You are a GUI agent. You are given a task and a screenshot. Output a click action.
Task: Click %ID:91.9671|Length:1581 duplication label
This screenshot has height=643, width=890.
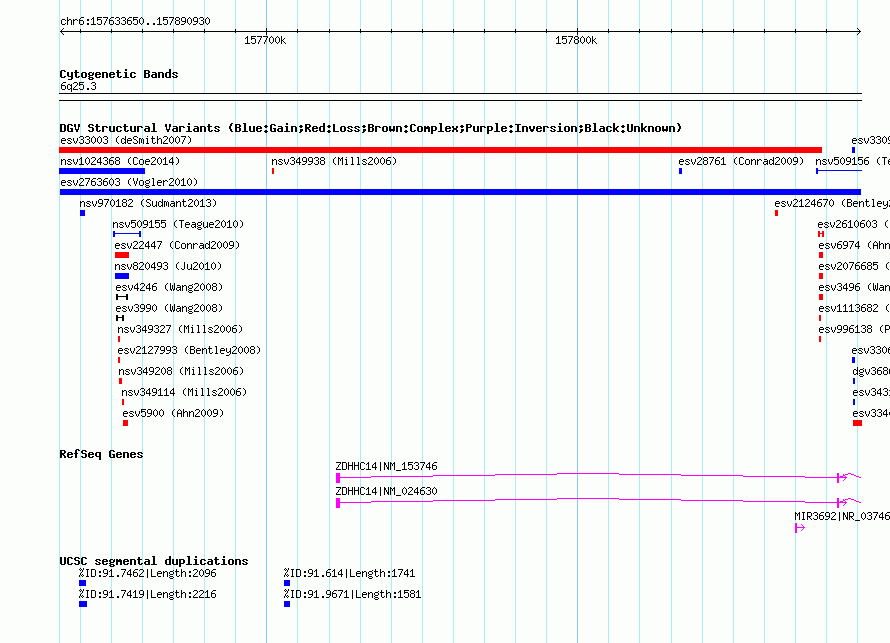coord(352,594)
